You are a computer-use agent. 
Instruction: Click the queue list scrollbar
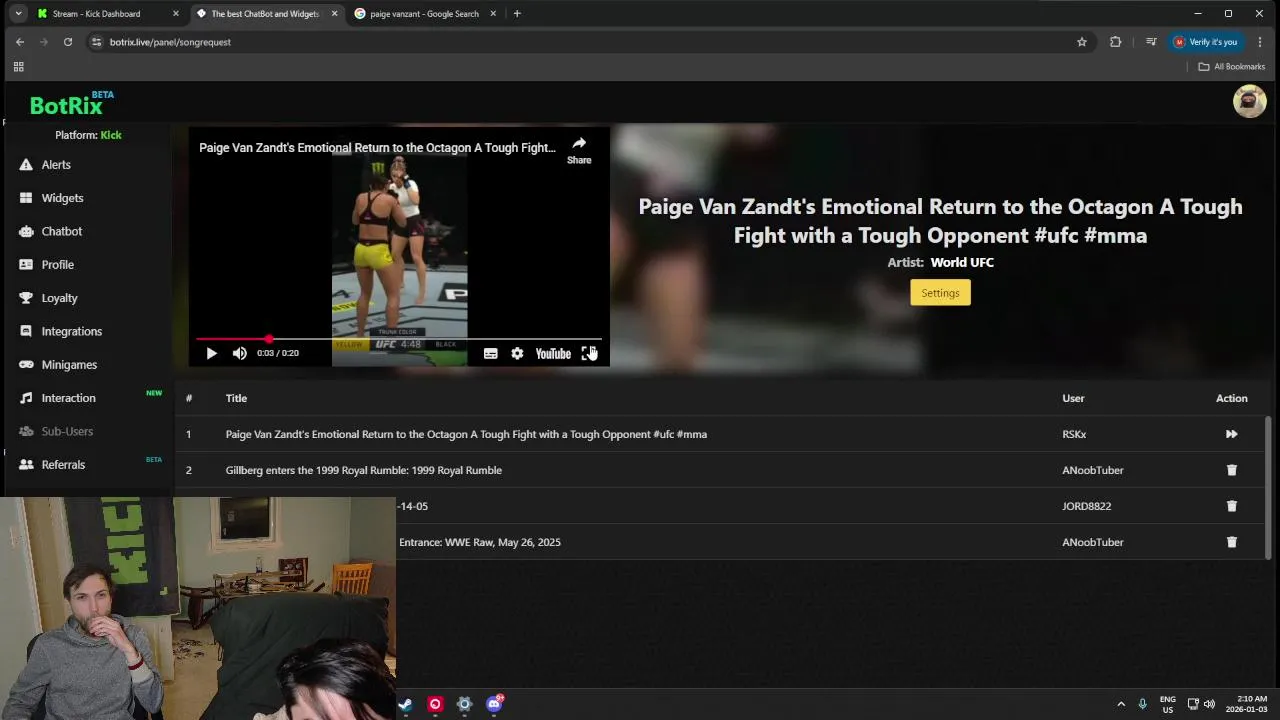[x=1268, y=488]
